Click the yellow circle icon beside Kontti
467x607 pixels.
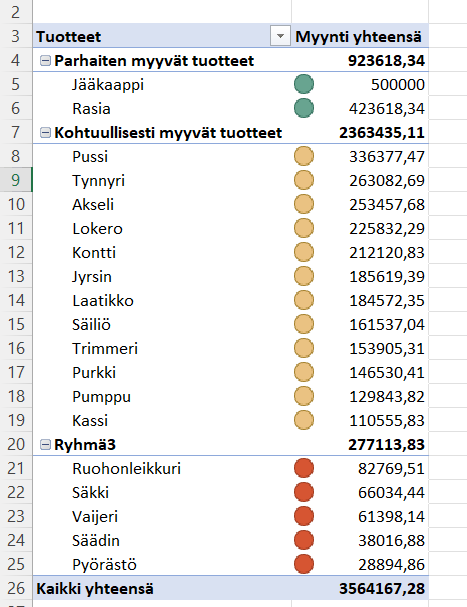[x=304, y=252]
